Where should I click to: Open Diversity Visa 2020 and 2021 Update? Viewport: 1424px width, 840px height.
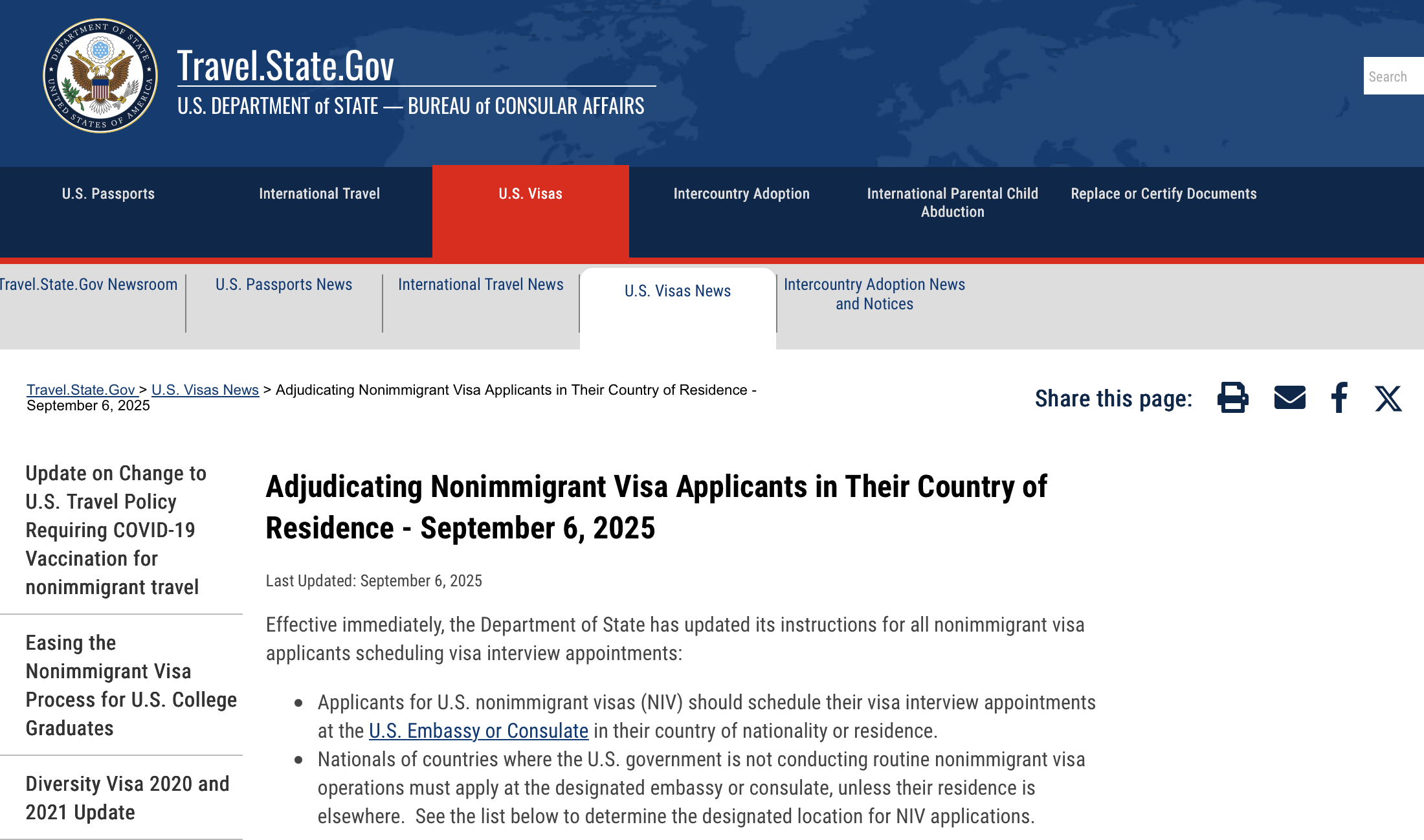[x=128, y=798]
